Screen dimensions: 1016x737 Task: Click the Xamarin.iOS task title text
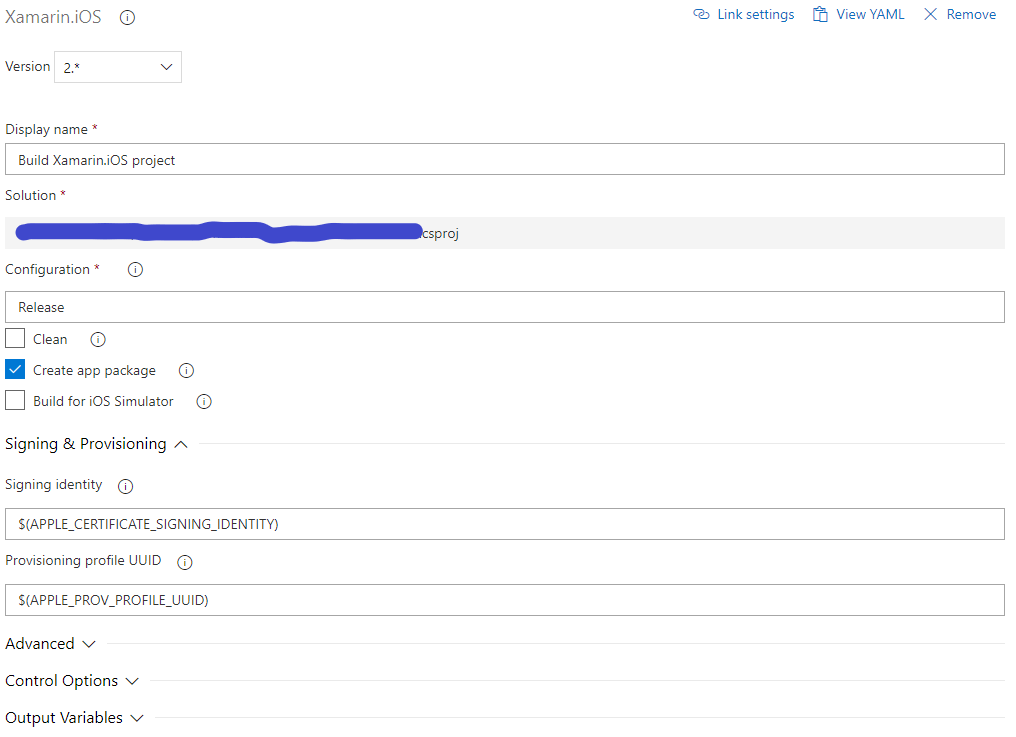point(53,17)
